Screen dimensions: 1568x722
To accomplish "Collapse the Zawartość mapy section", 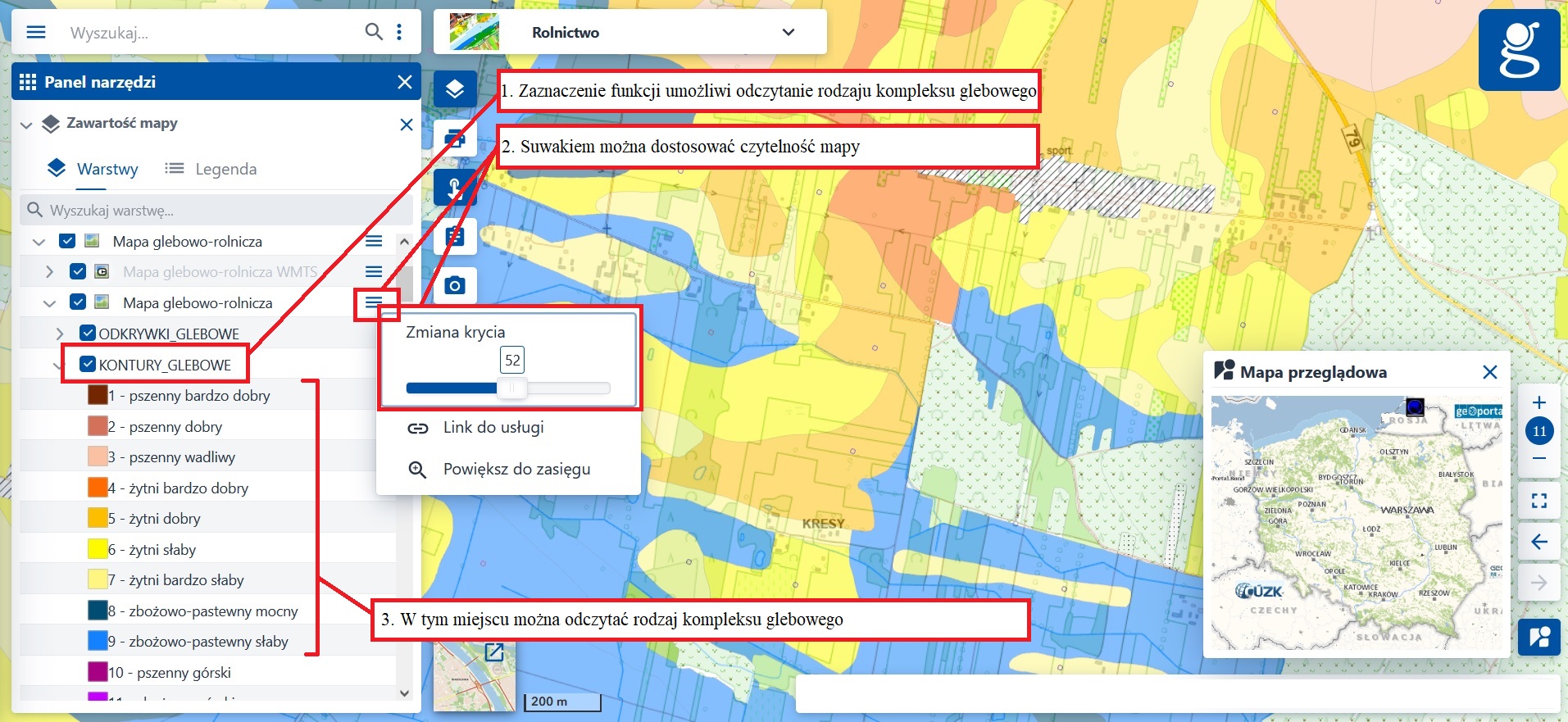I will coord(26,125).
